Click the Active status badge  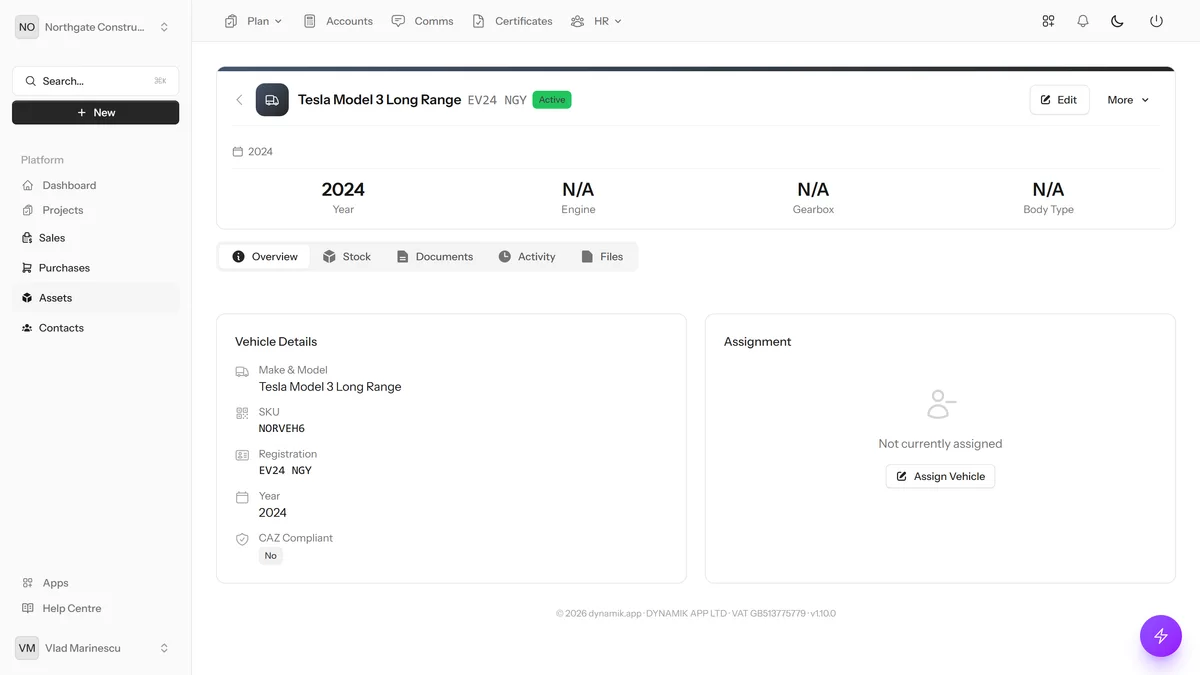coord(552,100)
